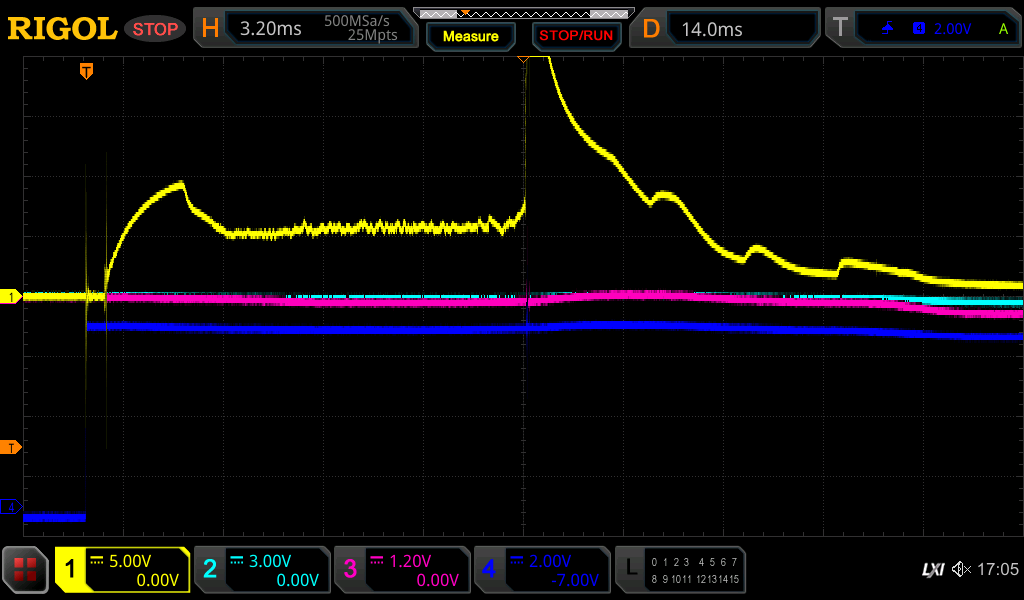The image size is (1024, 600).
Task: Open horizontal timebase 3.20ms settings
Action: pyautogui.click(x=305, y=29)
